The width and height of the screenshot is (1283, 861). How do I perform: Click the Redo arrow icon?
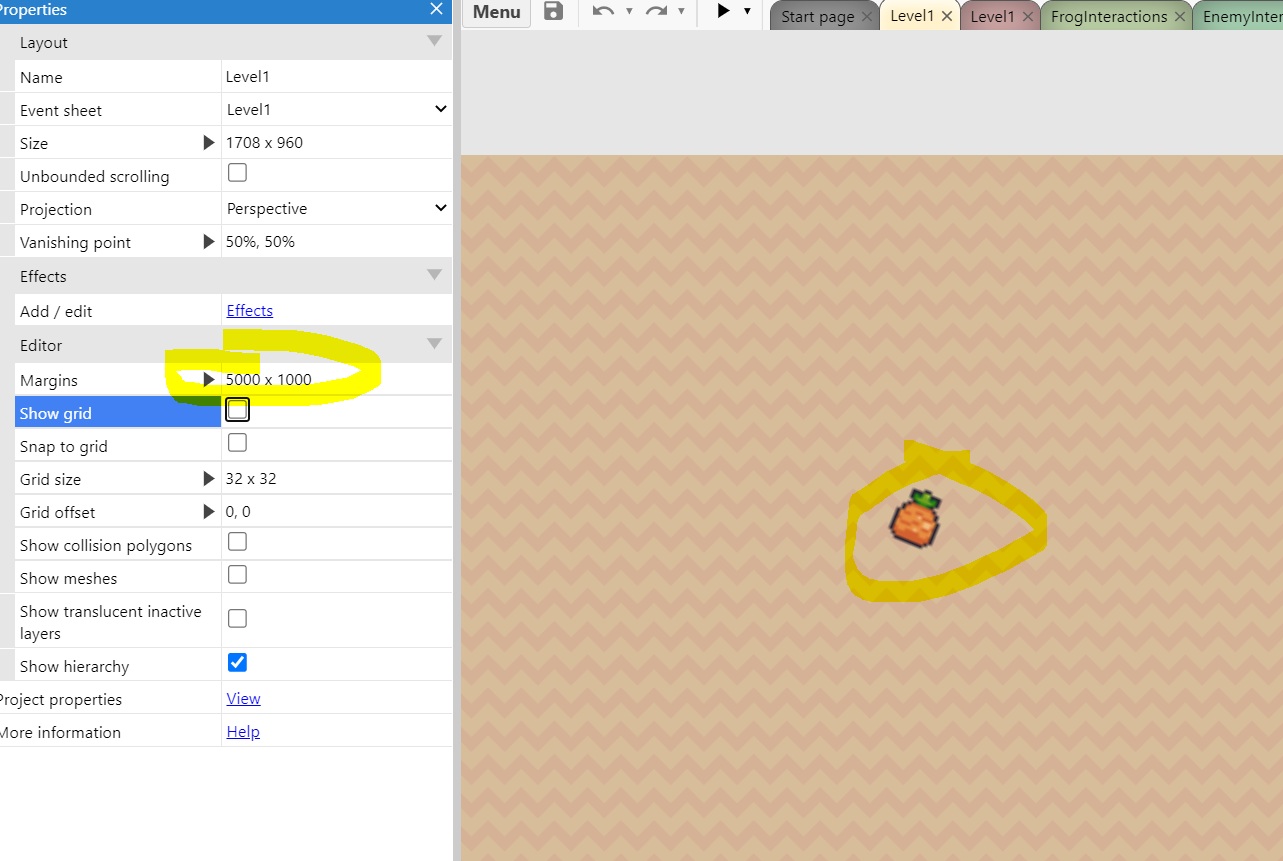(656, 12)
